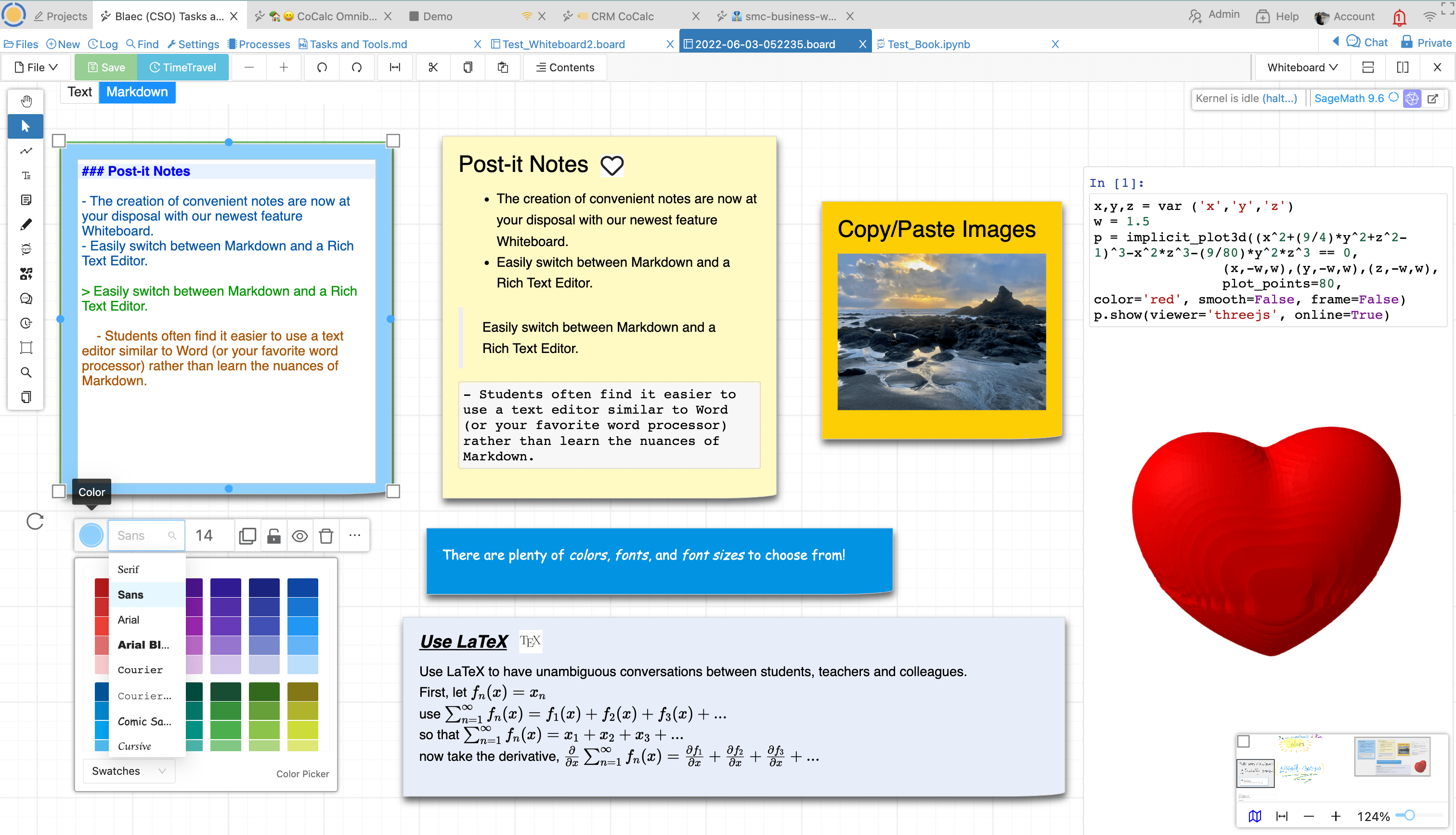Activate the search tool on the whiteboard sidebar
This screenshot has height=835, width=1456.
[26, 372]
